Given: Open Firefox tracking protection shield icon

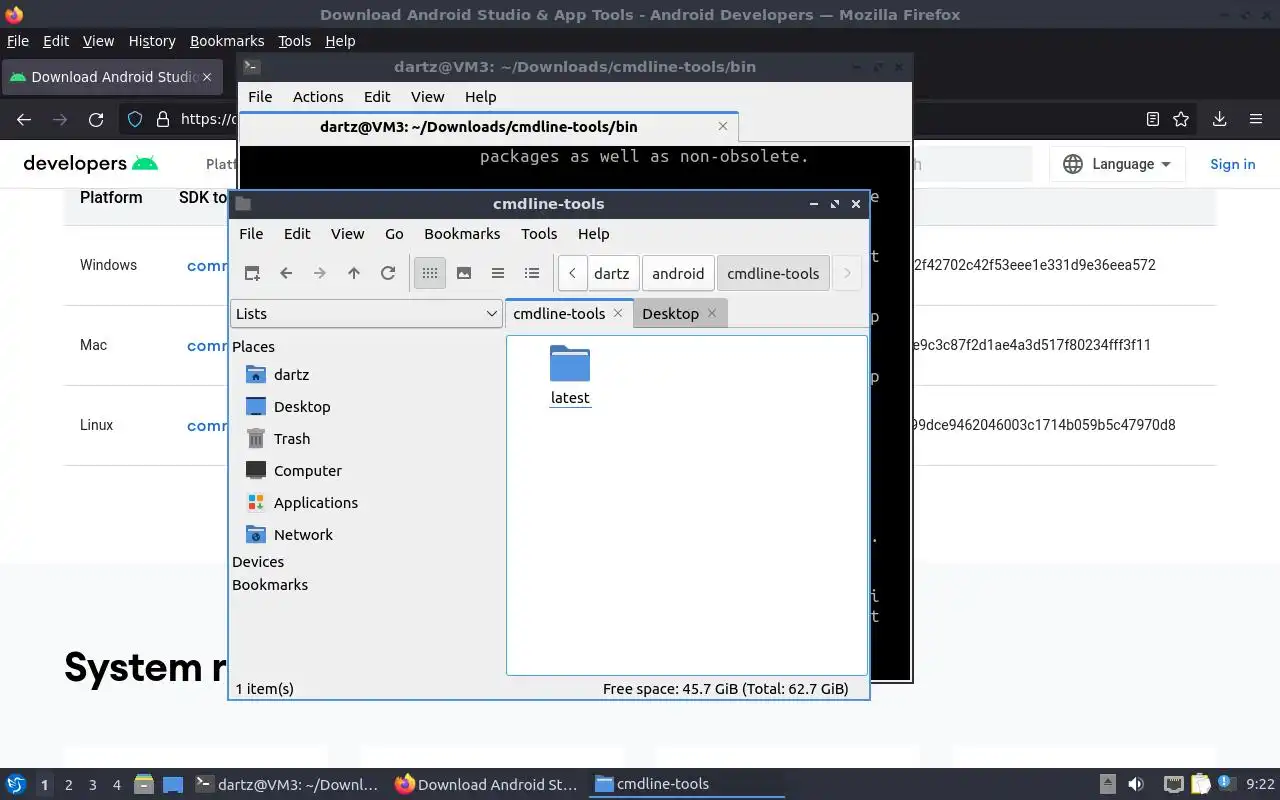Looking at the screenshot, I should pyautogui.click(x=135, y=119).
